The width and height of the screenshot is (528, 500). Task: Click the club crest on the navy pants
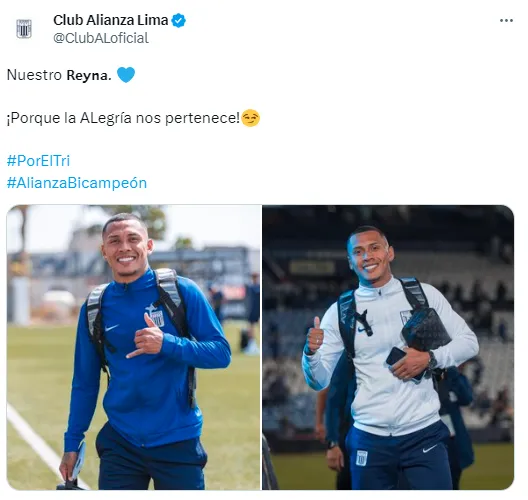362,458
